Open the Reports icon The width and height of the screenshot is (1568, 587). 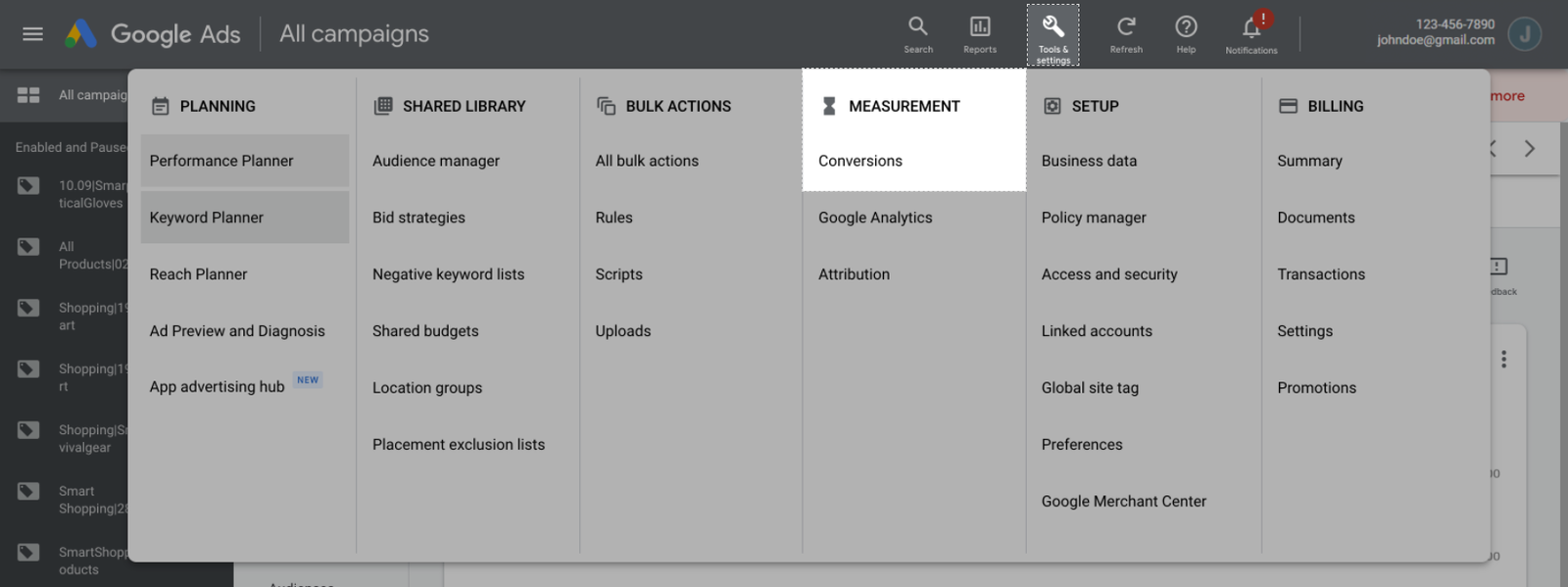pos(979,27)
